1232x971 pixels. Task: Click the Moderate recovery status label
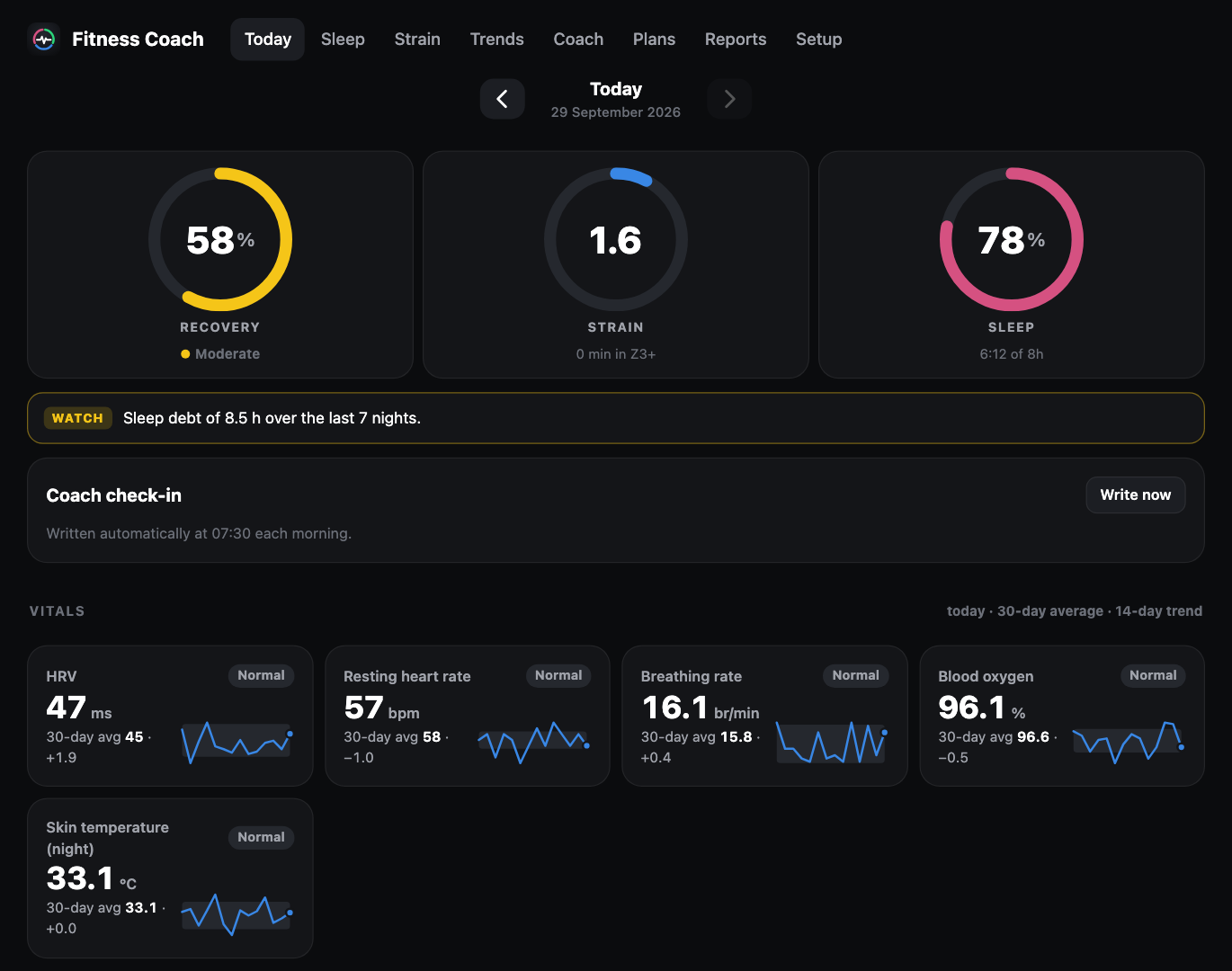(220, 354)
